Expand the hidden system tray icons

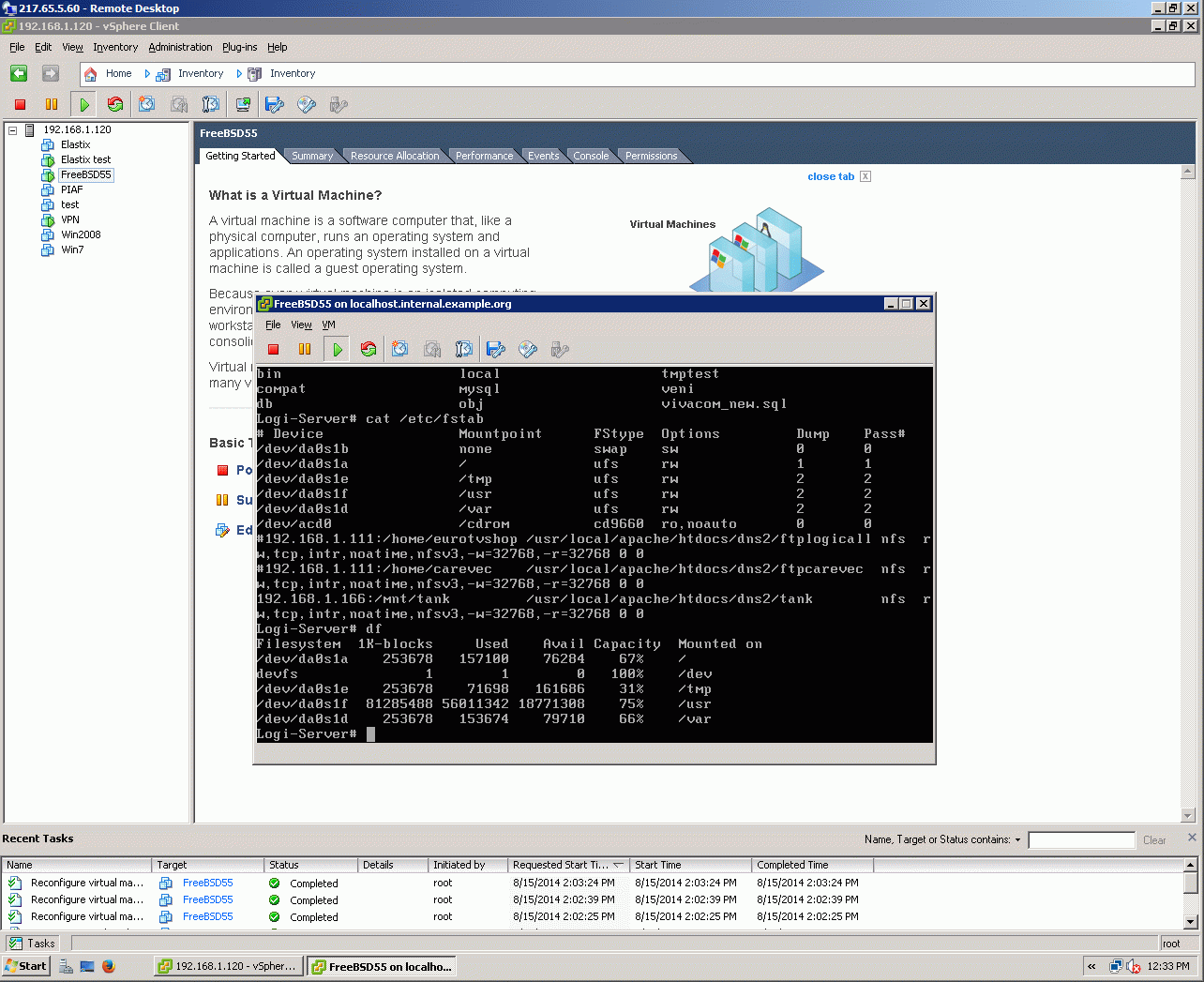(x=1091, y=966)
